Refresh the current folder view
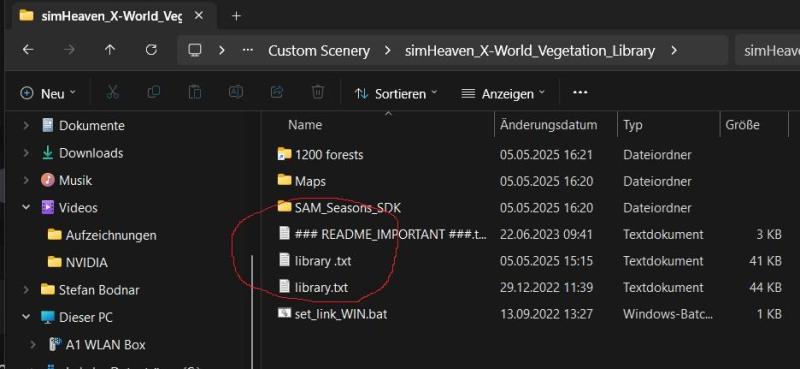 [151, 50]
